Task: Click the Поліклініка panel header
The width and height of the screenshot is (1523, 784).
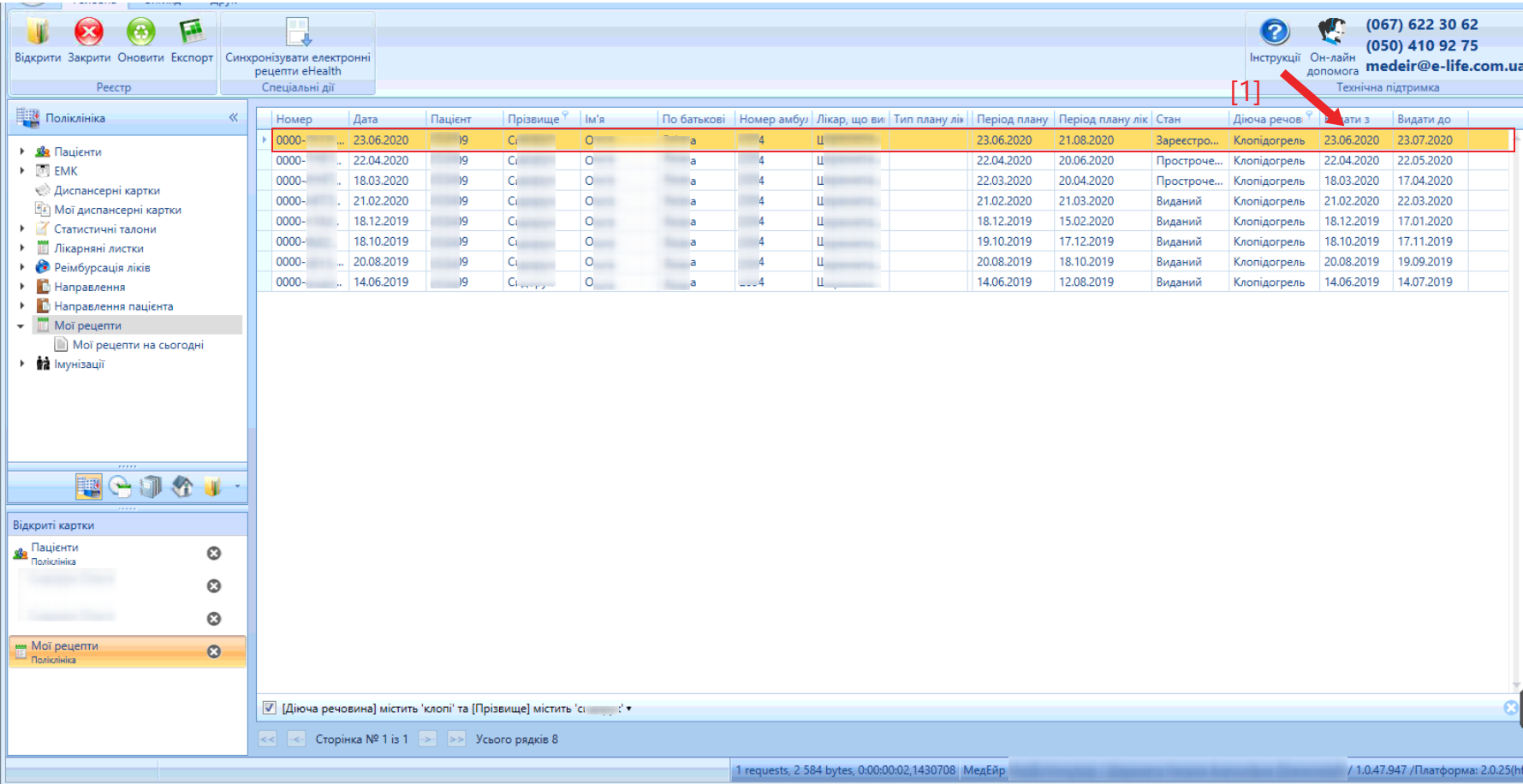Action: (x=128, y=117)
